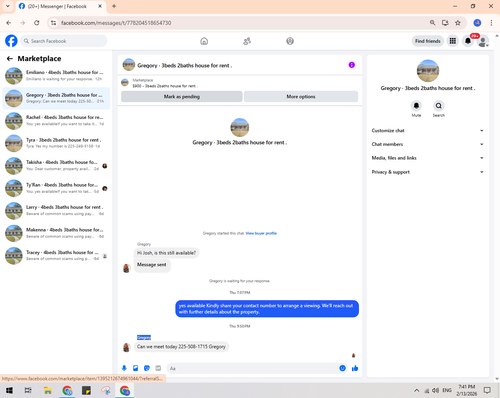Open the $900 Marketplace listing banner

pos(239,83)
